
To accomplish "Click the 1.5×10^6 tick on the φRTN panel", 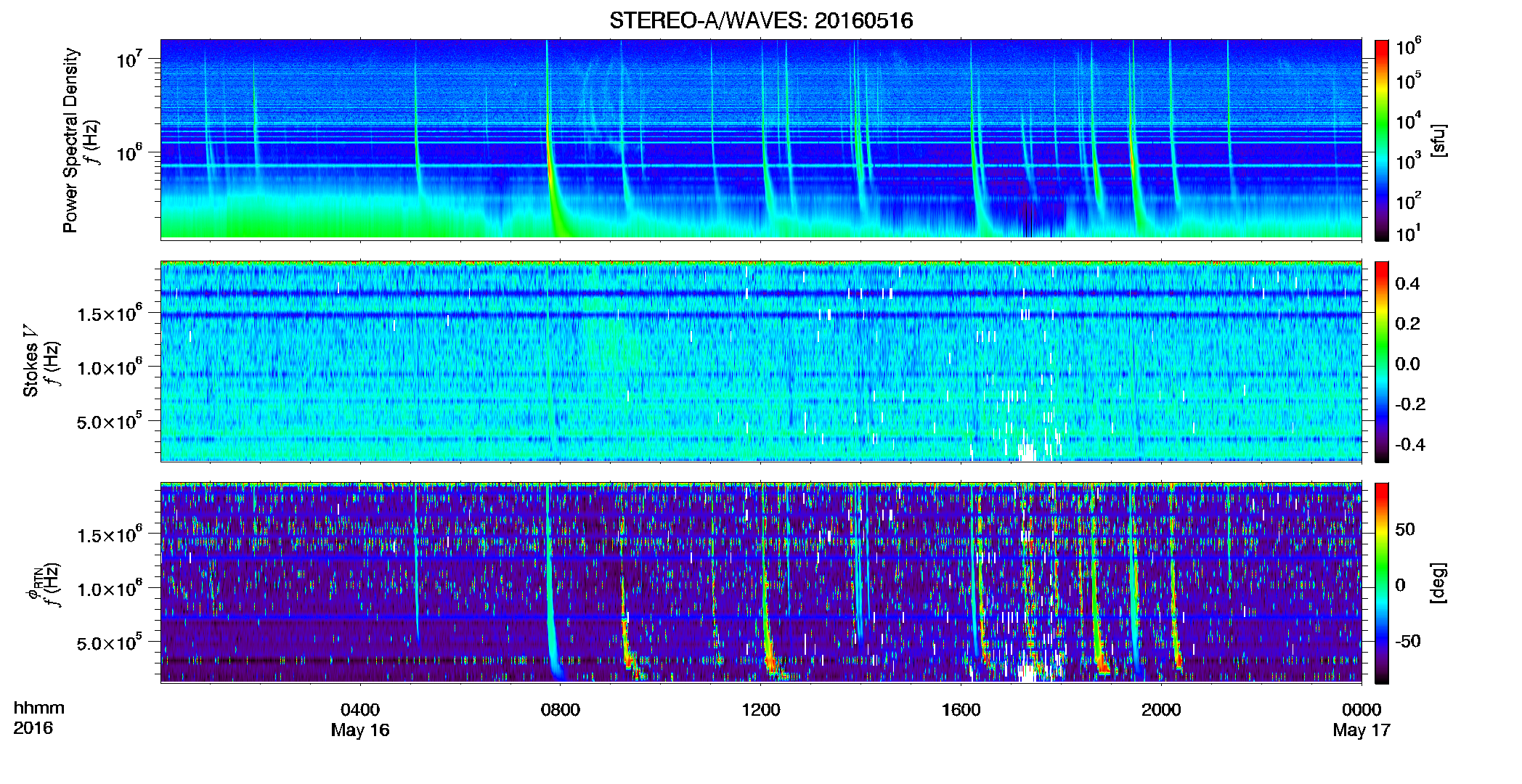I will [109, 534].
